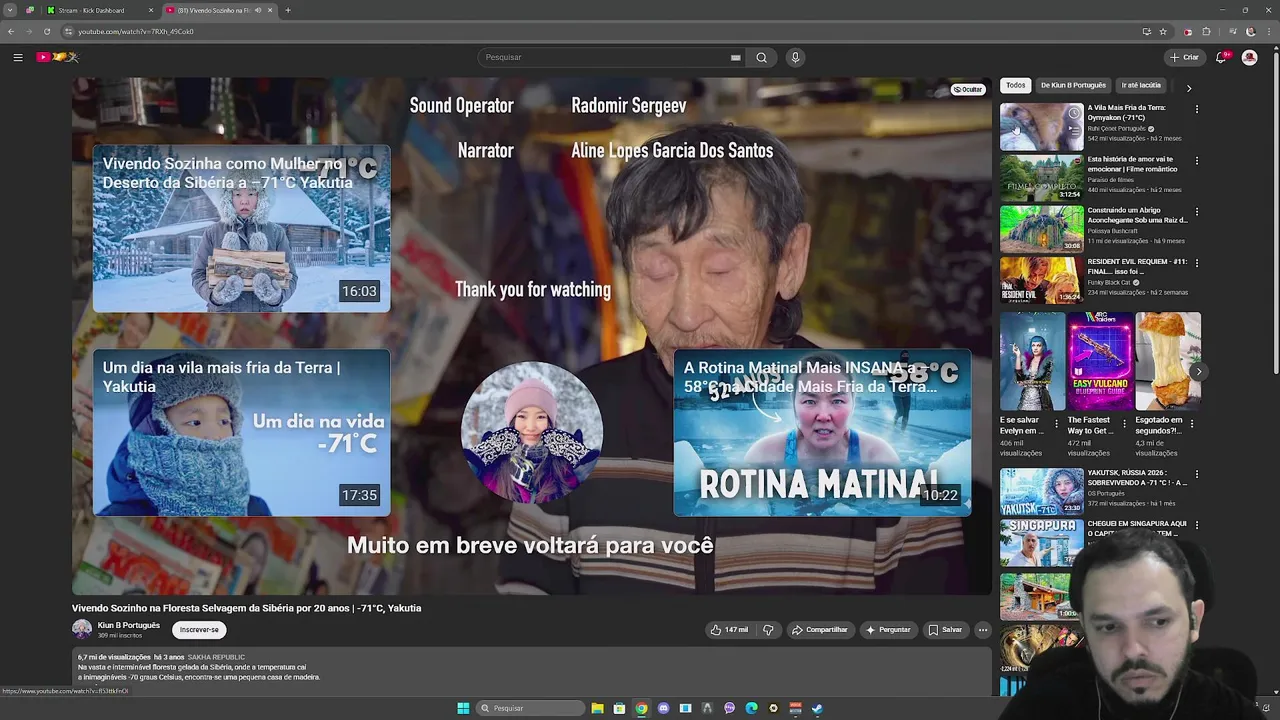
Task: Hide end screen cards with Ocultar
Action: click(967, 89)
